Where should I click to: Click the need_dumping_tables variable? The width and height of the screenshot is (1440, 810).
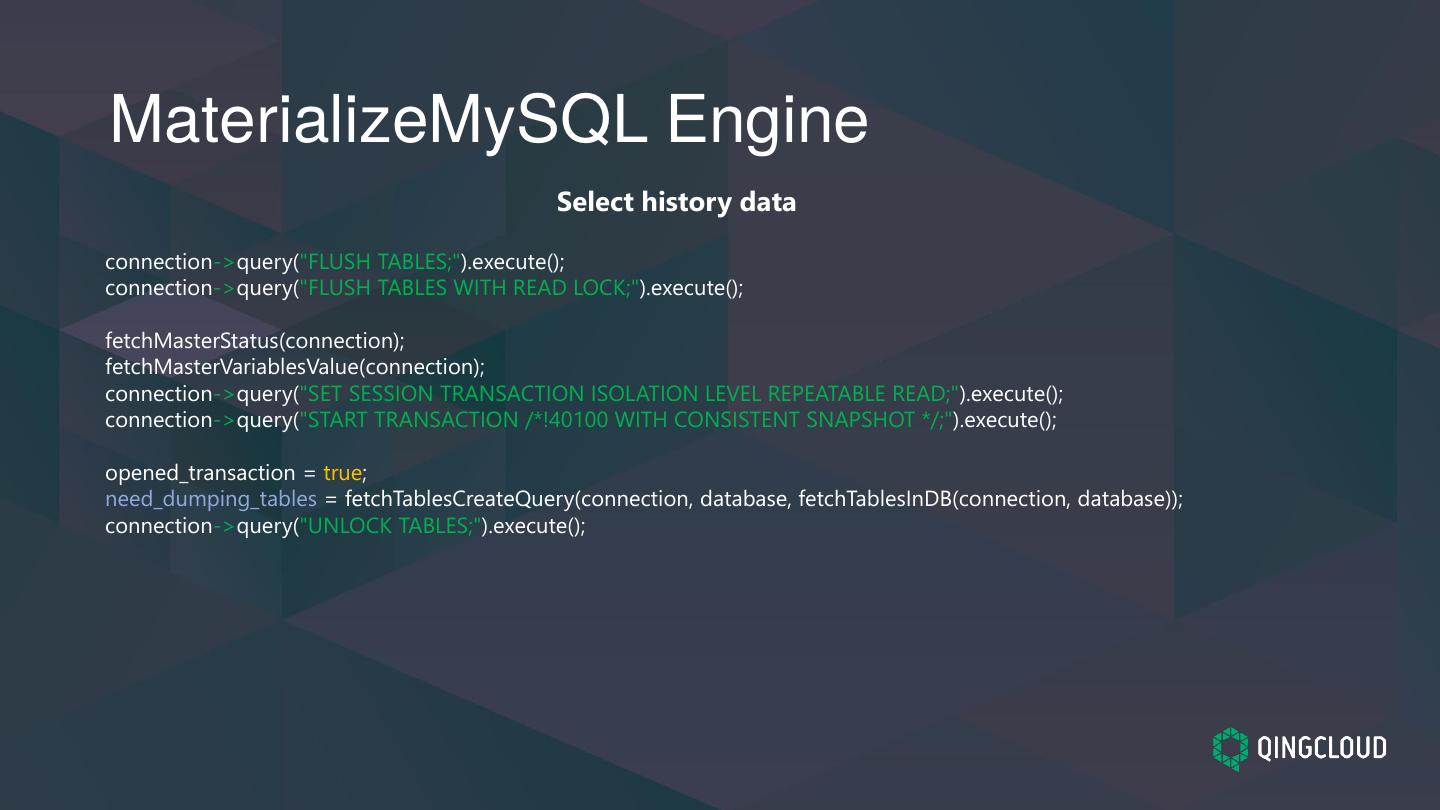210,499
